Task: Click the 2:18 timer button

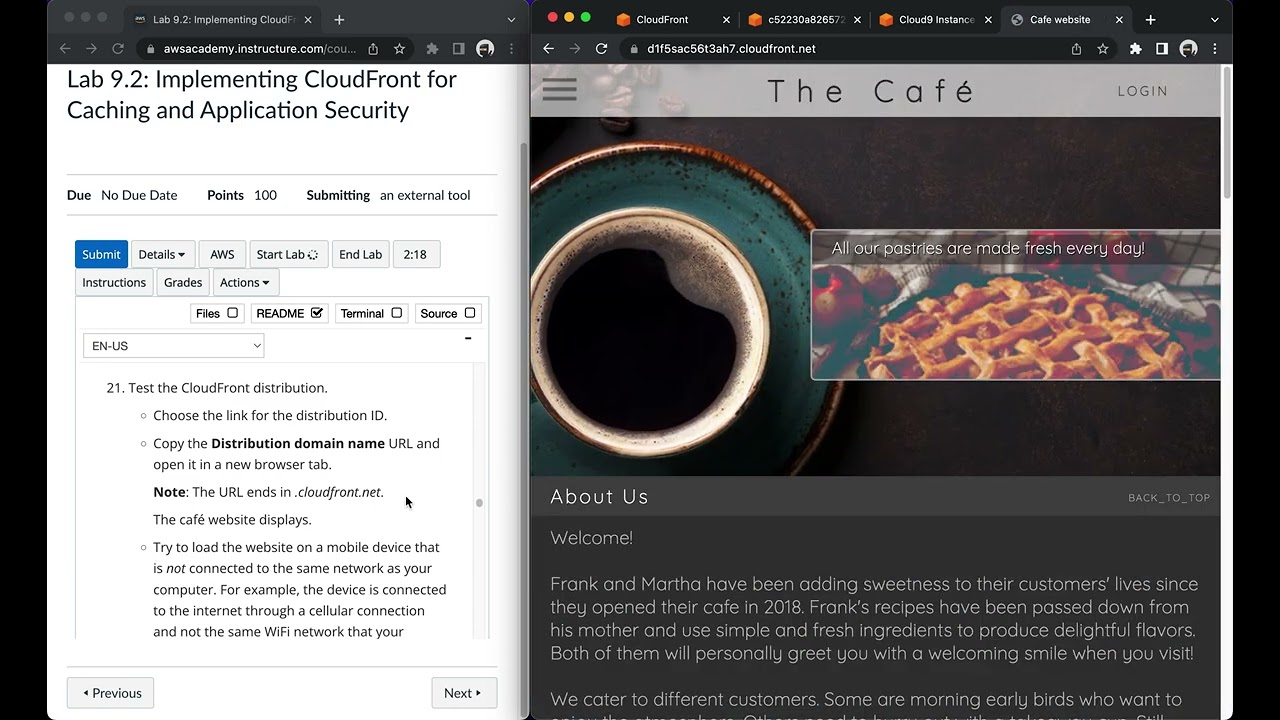Action: 415,254
